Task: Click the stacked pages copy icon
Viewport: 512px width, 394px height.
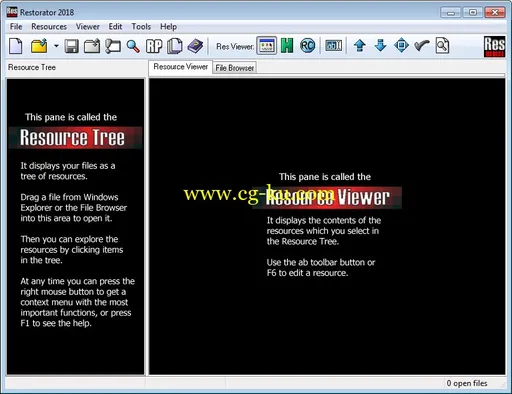Action: 174,46
